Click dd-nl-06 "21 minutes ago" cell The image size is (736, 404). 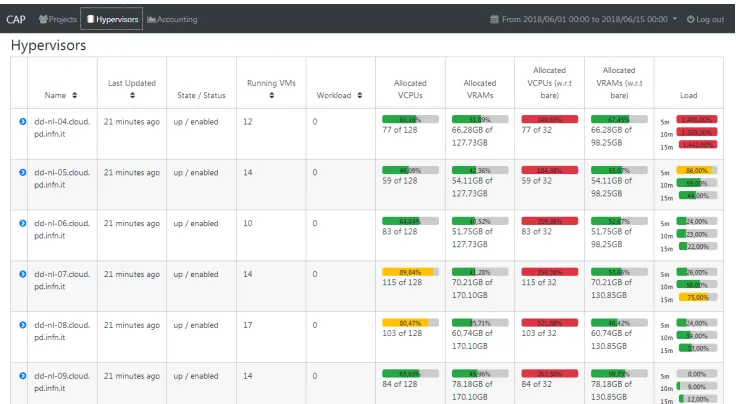[x=132, y=223]
